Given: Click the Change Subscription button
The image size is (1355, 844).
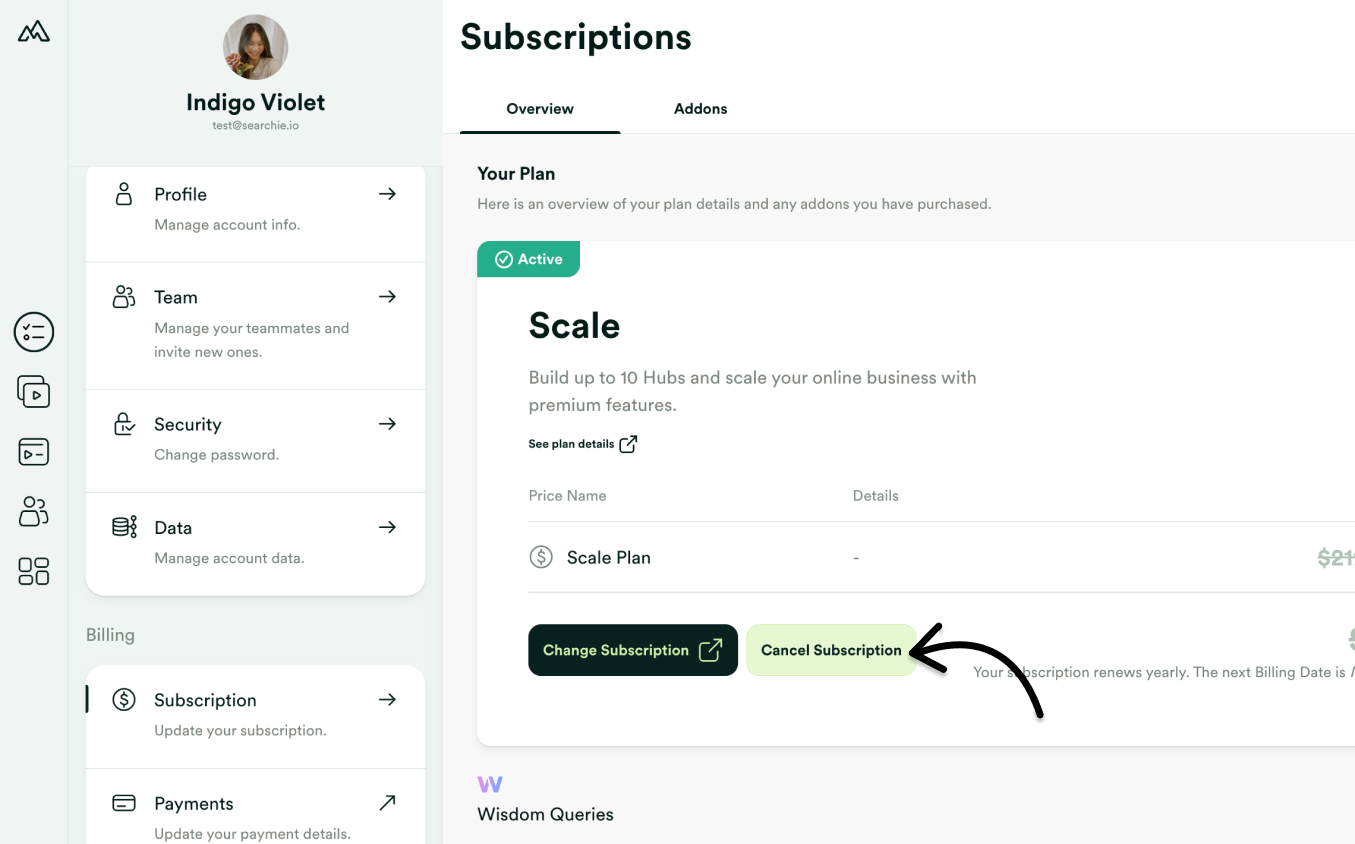Looking at the screenshot, I should (632, 649).
